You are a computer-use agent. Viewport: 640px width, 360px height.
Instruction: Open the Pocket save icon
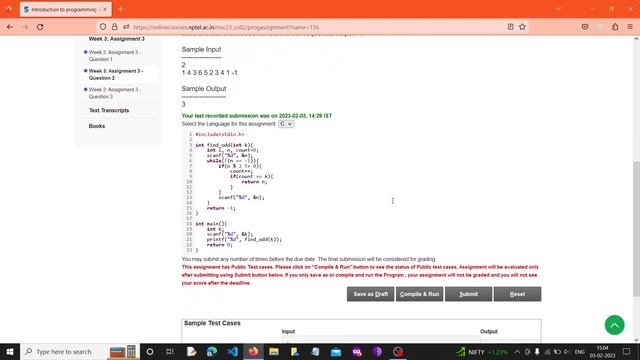coord(585,27)
